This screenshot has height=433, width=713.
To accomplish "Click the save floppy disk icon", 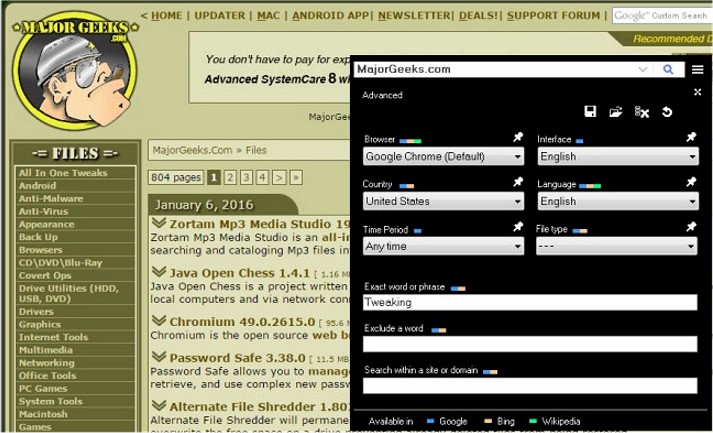I will [x=590, y=111].
